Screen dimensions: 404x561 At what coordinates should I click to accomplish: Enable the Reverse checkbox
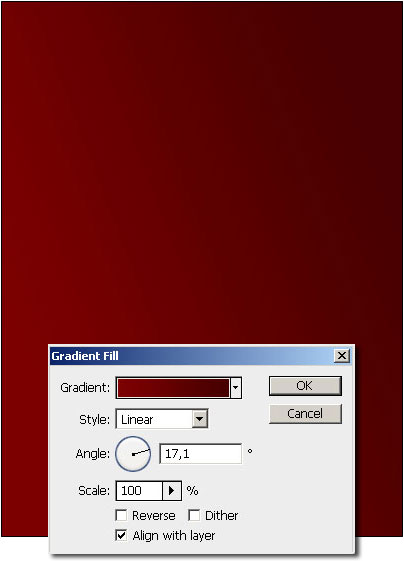click(121, 515)
